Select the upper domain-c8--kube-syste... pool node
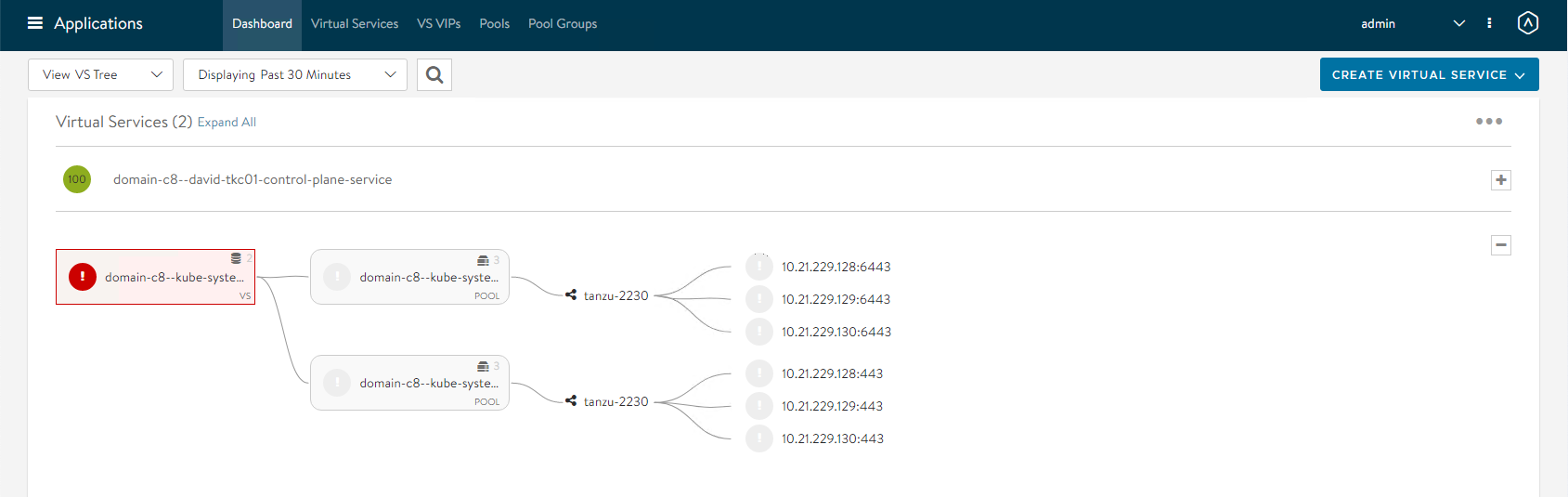 (x=409, y=277)
